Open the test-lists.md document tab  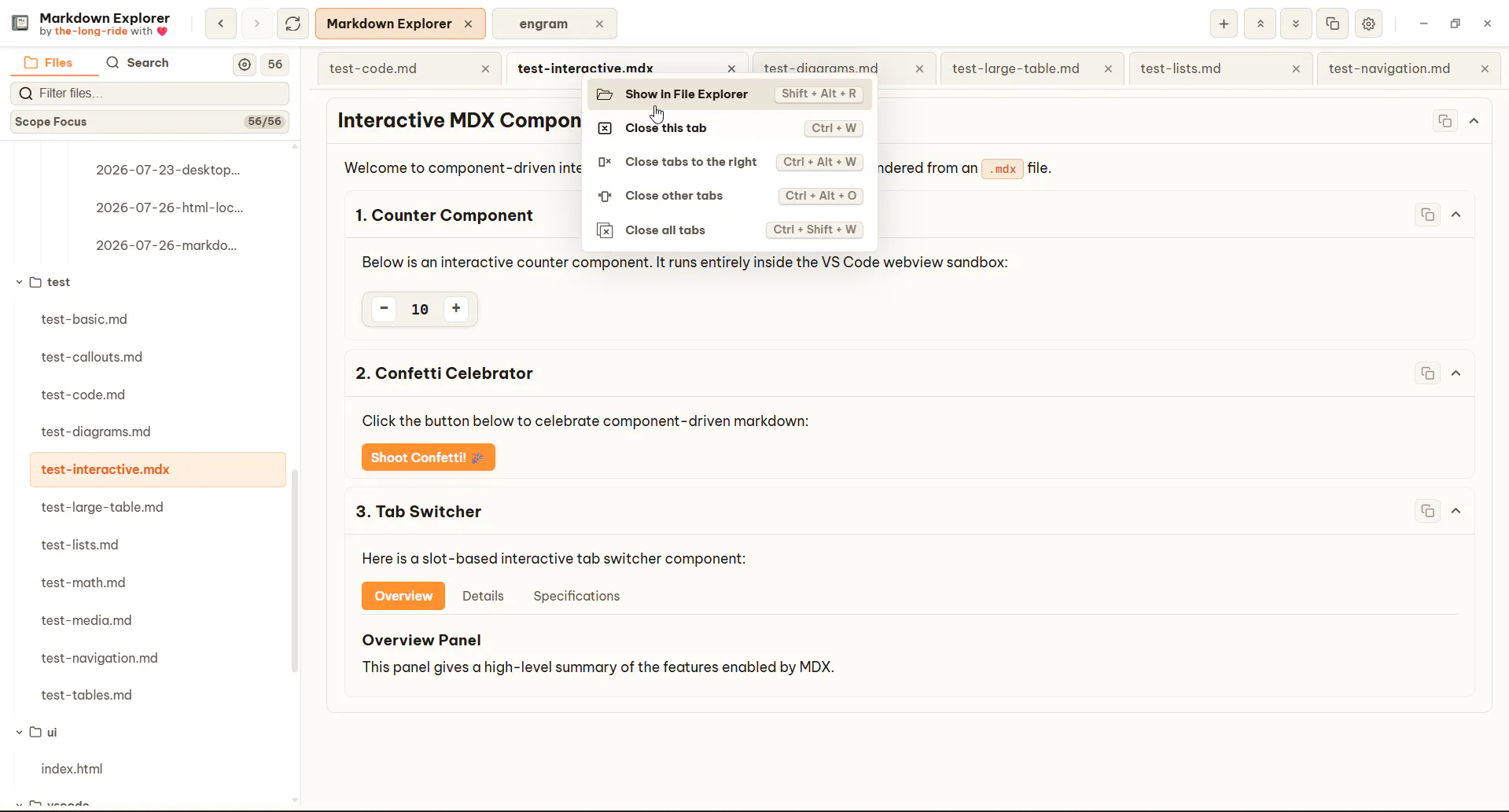1220,69
